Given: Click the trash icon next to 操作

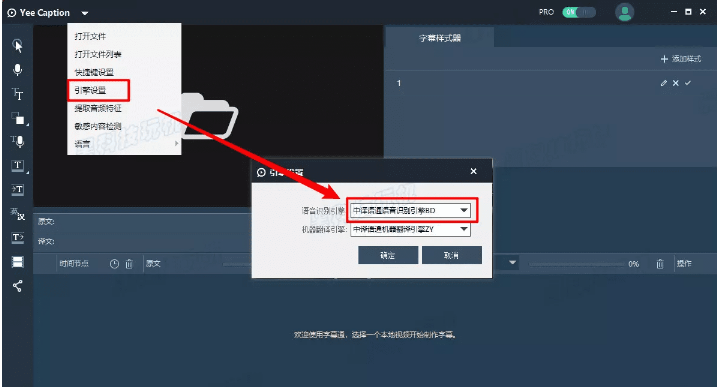Looking at the screenshot, I should pyautogui.click(x=660, y=264).
